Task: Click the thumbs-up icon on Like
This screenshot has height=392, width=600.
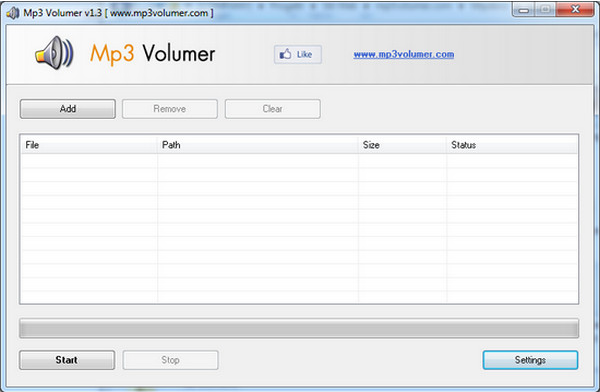Action: 285,54
